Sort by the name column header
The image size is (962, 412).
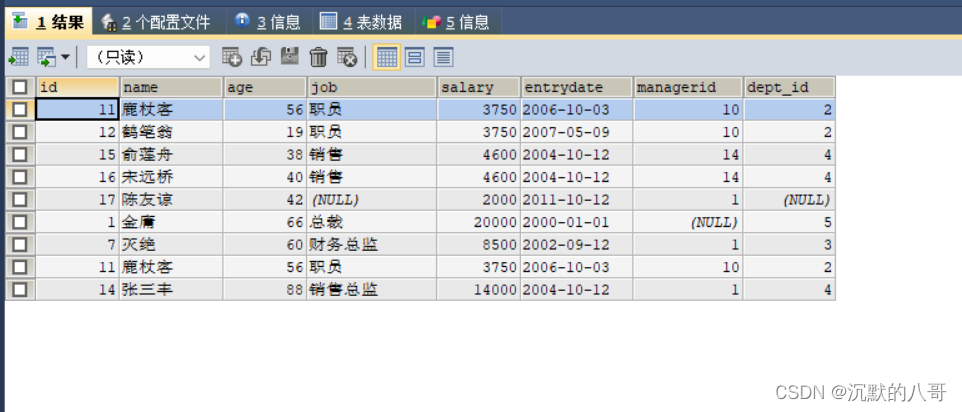pyautogui.click(x=171, y=87)
